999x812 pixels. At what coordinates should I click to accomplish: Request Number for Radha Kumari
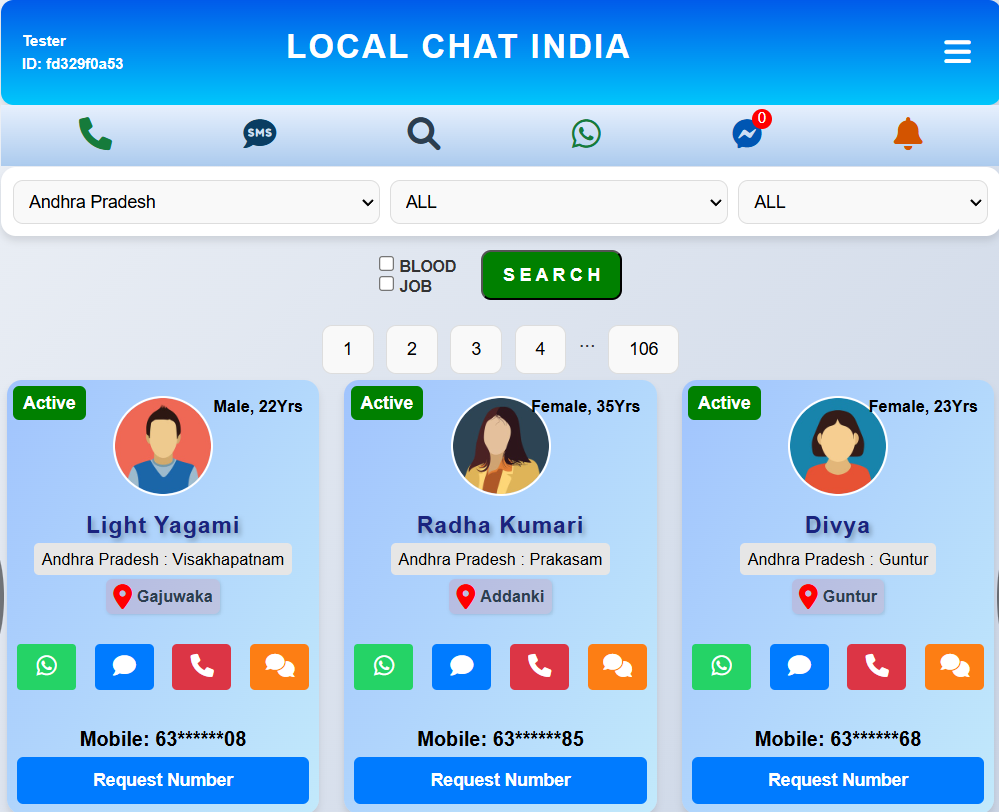(x=500, y=780)
